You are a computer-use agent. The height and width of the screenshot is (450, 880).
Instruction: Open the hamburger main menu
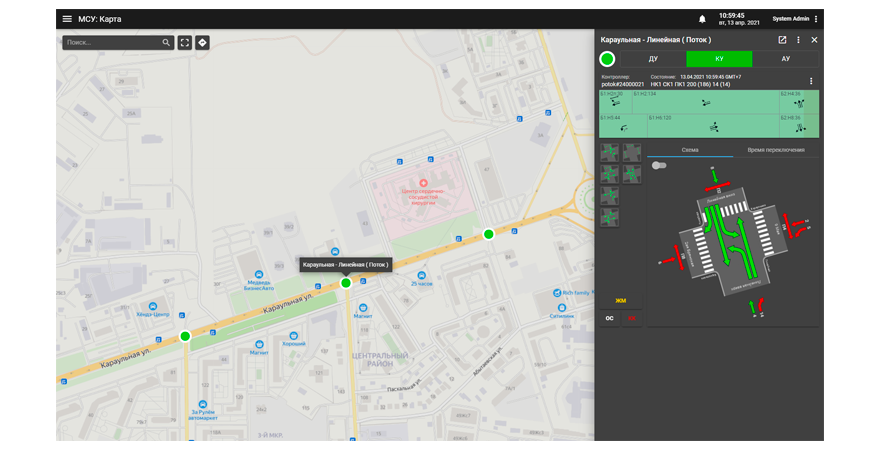(x=67, y=19)
